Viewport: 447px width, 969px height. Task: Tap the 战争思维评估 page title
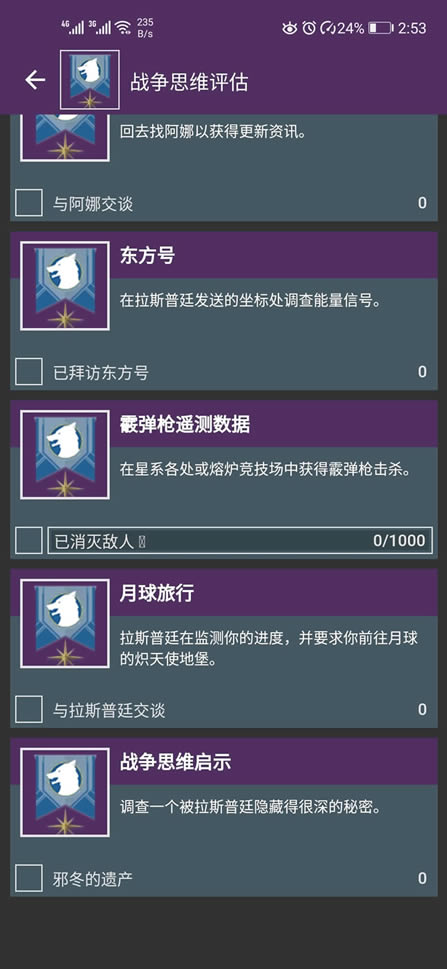point(189,82)
